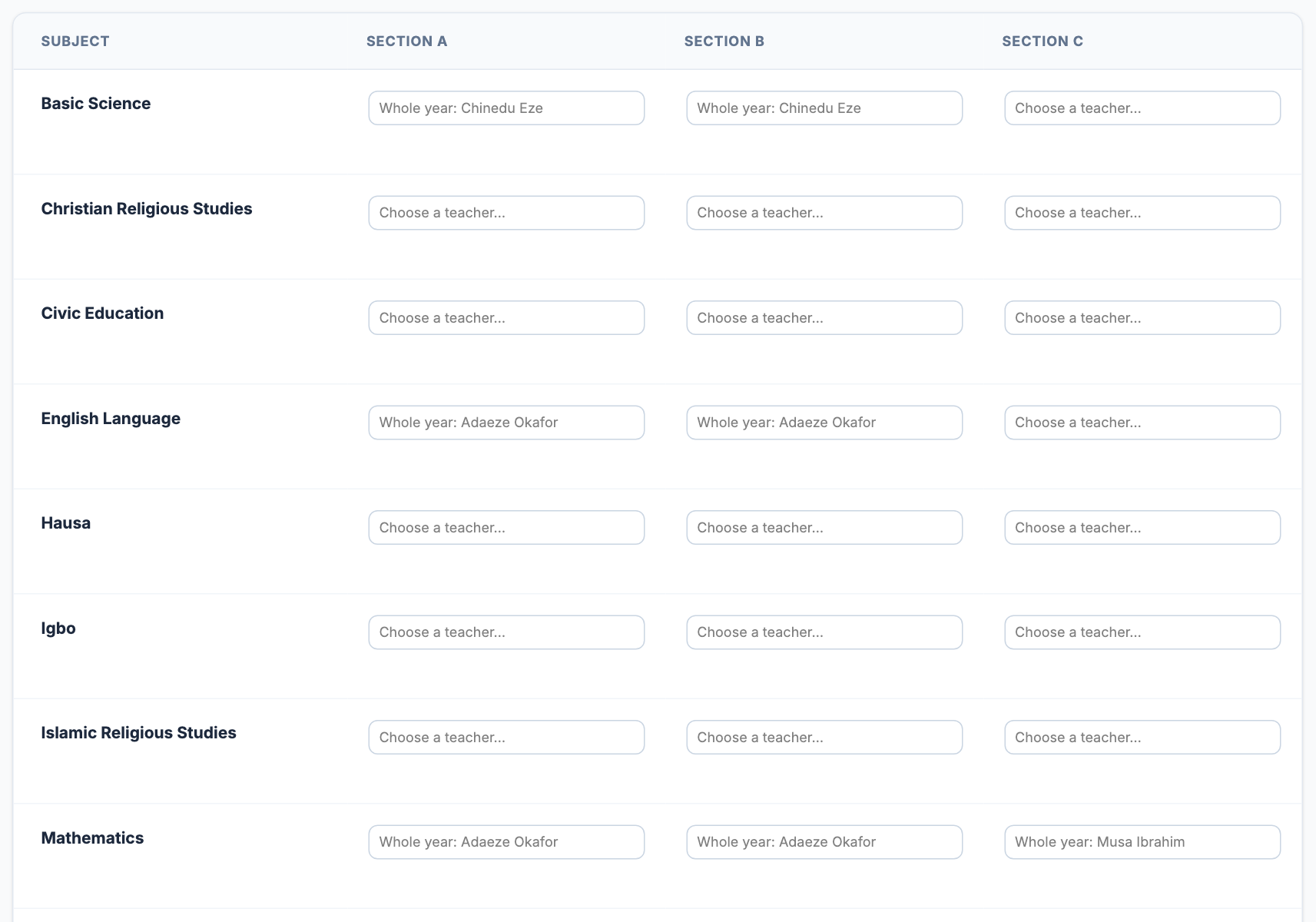Choose teacher for Igbo Section C

coord(1142,632)
